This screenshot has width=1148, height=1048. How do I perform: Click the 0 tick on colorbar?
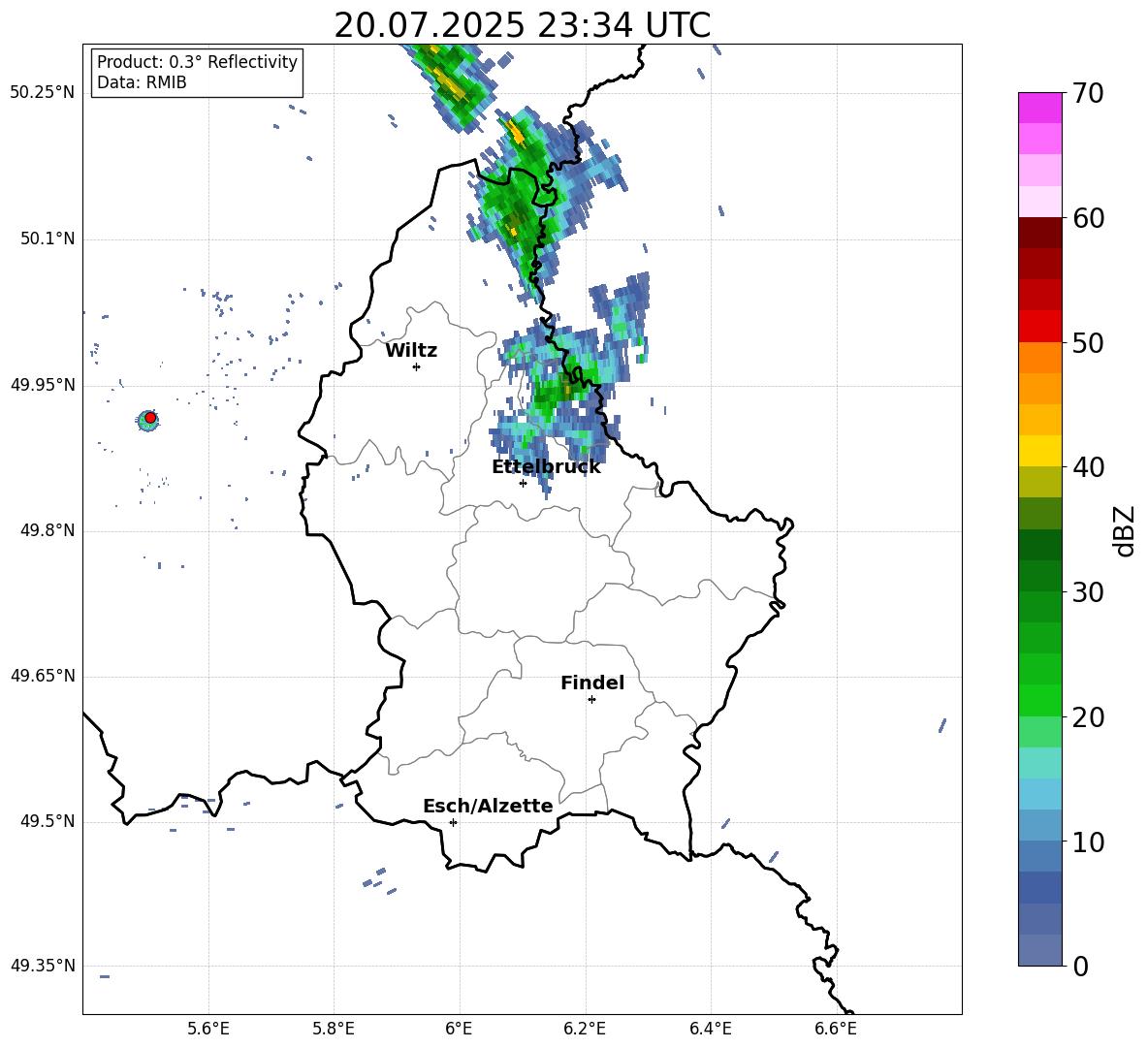[x=1080, y=966]
